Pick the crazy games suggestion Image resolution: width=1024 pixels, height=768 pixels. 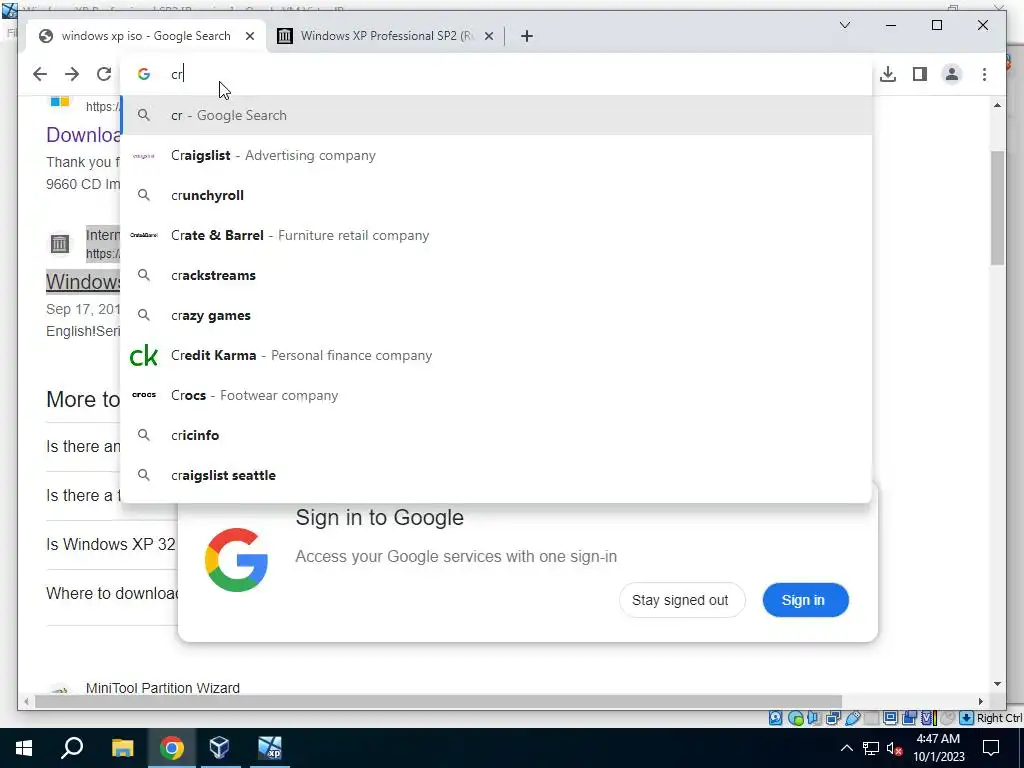[496, 315]
